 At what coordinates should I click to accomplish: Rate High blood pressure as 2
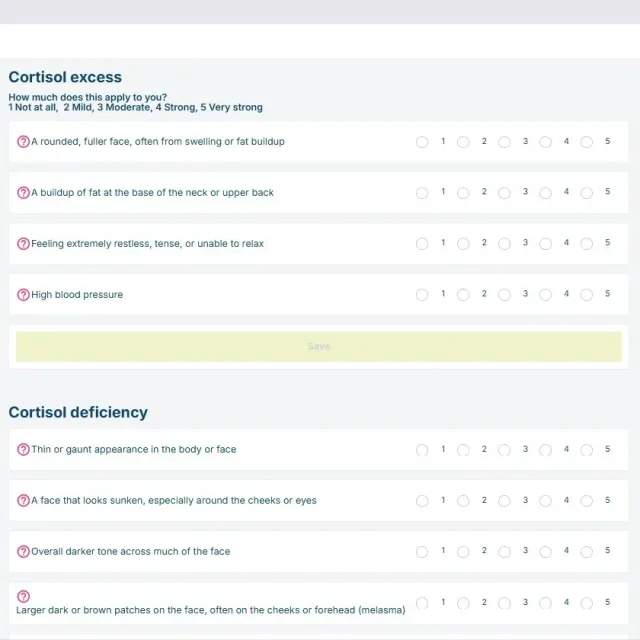click(463, 295)
